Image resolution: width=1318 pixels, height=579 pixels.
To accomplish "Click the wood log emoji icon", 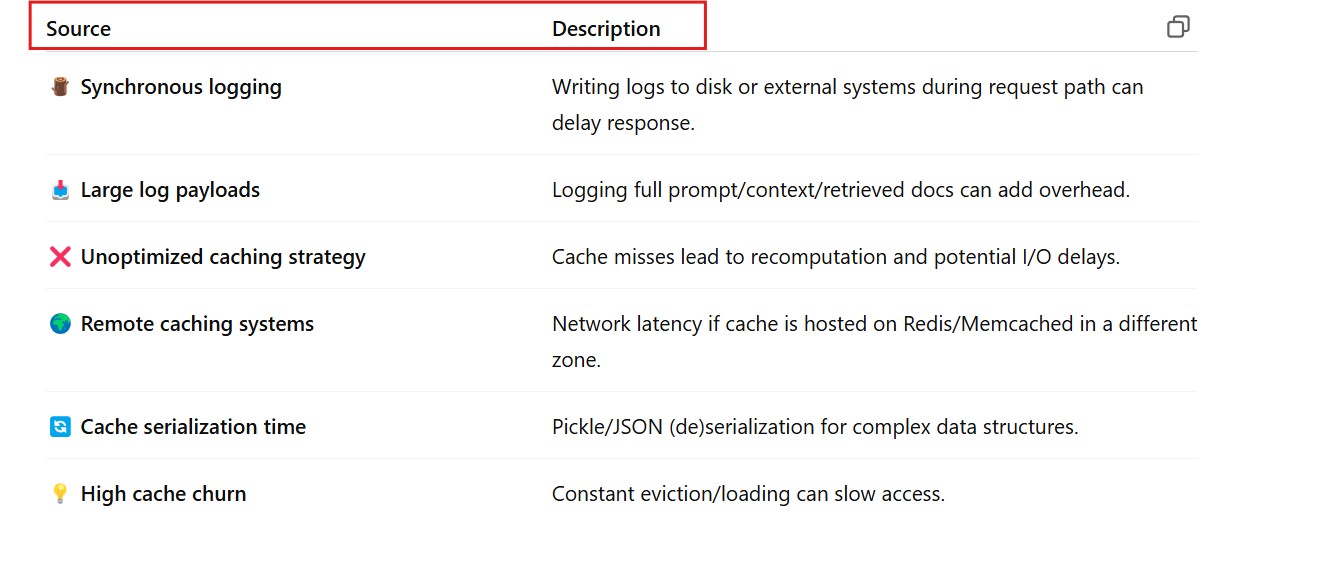I will [x=60, y=88].
